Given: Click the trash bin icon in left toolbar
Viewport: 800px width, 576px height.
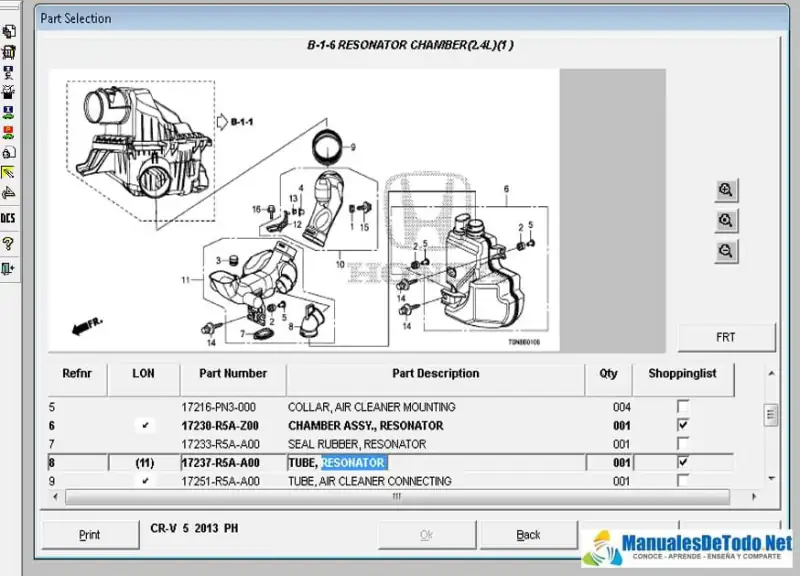Looking at the screenshot, I should pos(8,52).
